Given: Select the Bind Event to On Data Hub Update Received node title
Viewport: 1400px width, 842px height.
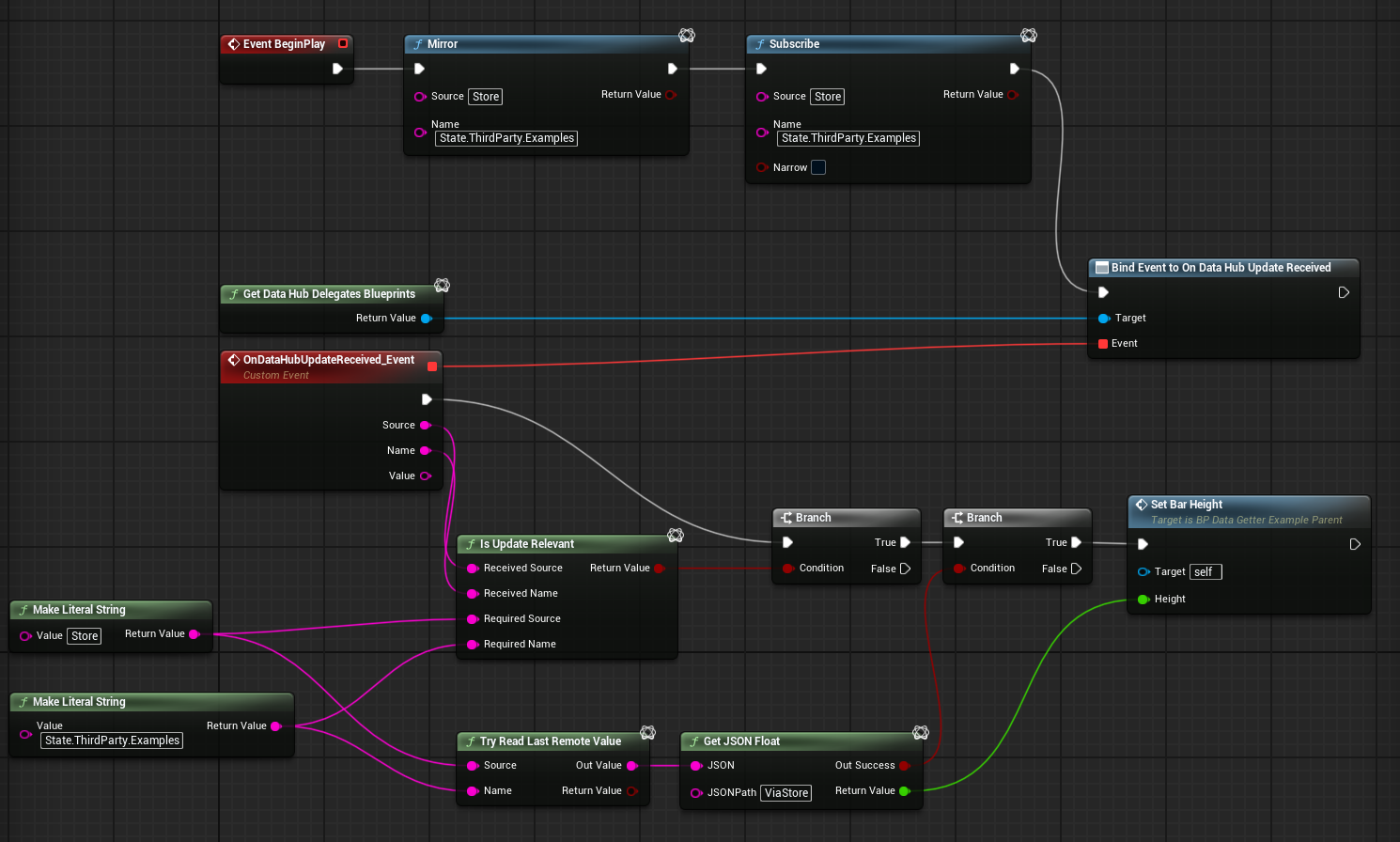Looking at the screenshot, I should (1221, 268).
